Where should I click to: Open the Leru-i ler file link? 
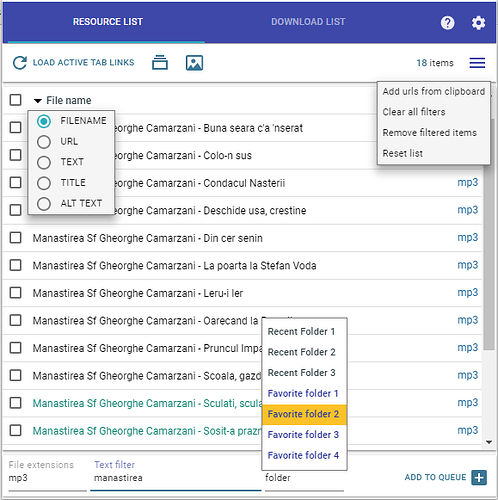[138, 293]
